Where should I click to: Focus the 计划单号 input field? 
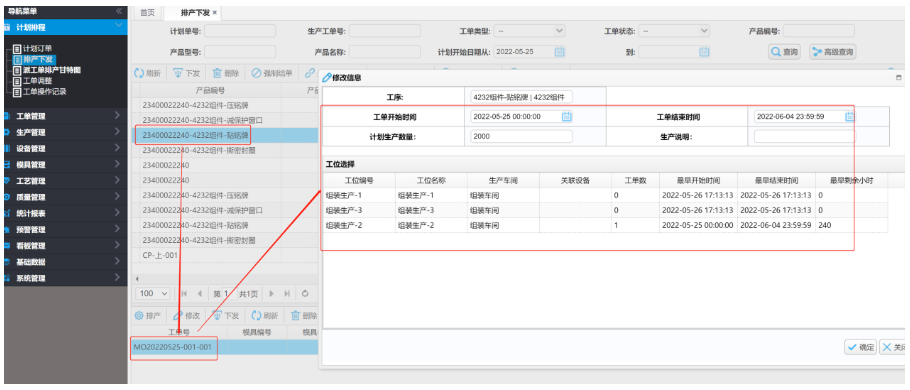(x=240, y=31)
